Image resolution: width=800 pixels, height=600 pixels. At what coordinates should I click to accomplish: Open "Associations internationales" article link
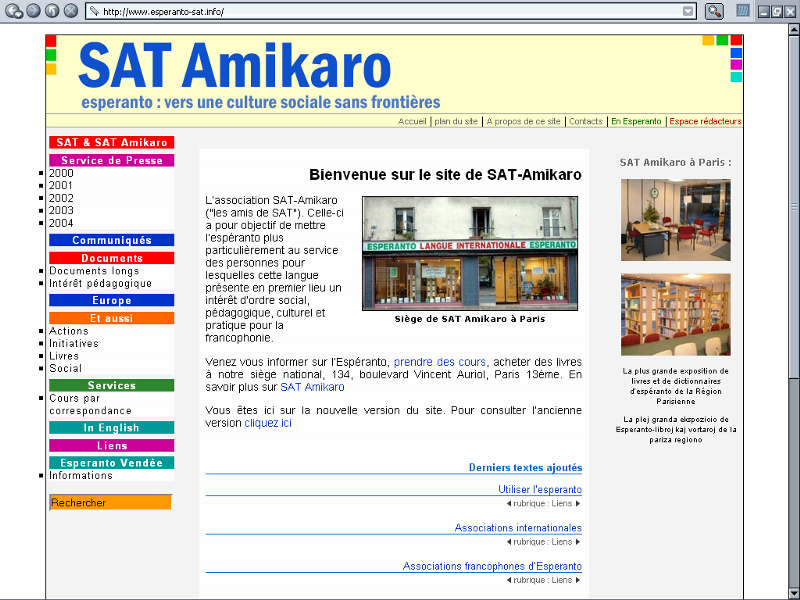click(x=518, y=528)
